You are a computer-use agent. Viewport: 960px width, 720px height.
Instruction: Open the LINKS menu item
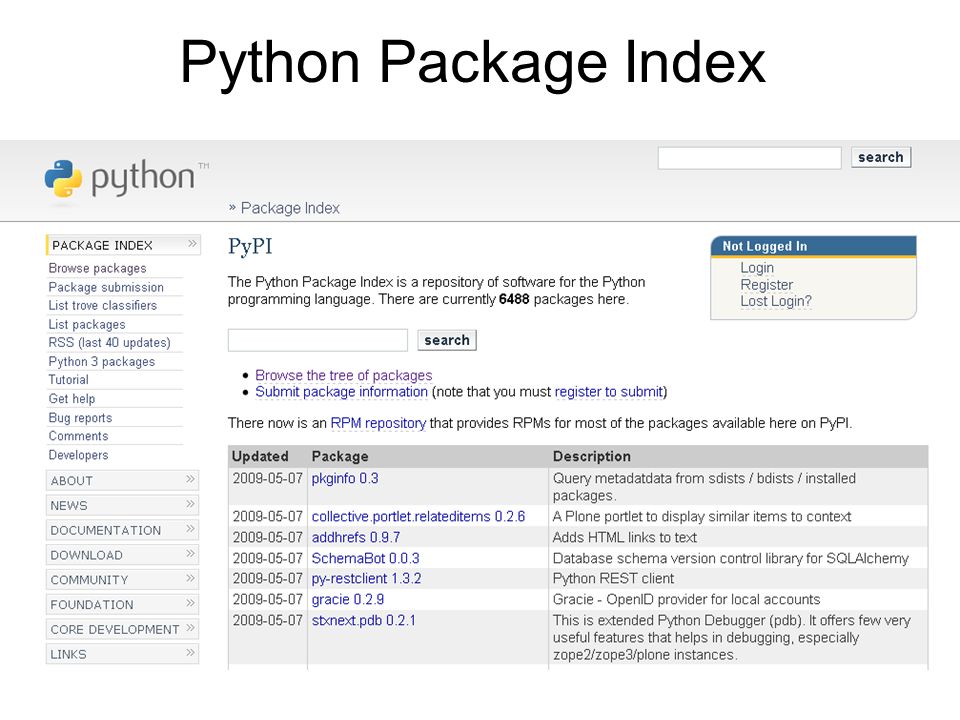point(122,654)
